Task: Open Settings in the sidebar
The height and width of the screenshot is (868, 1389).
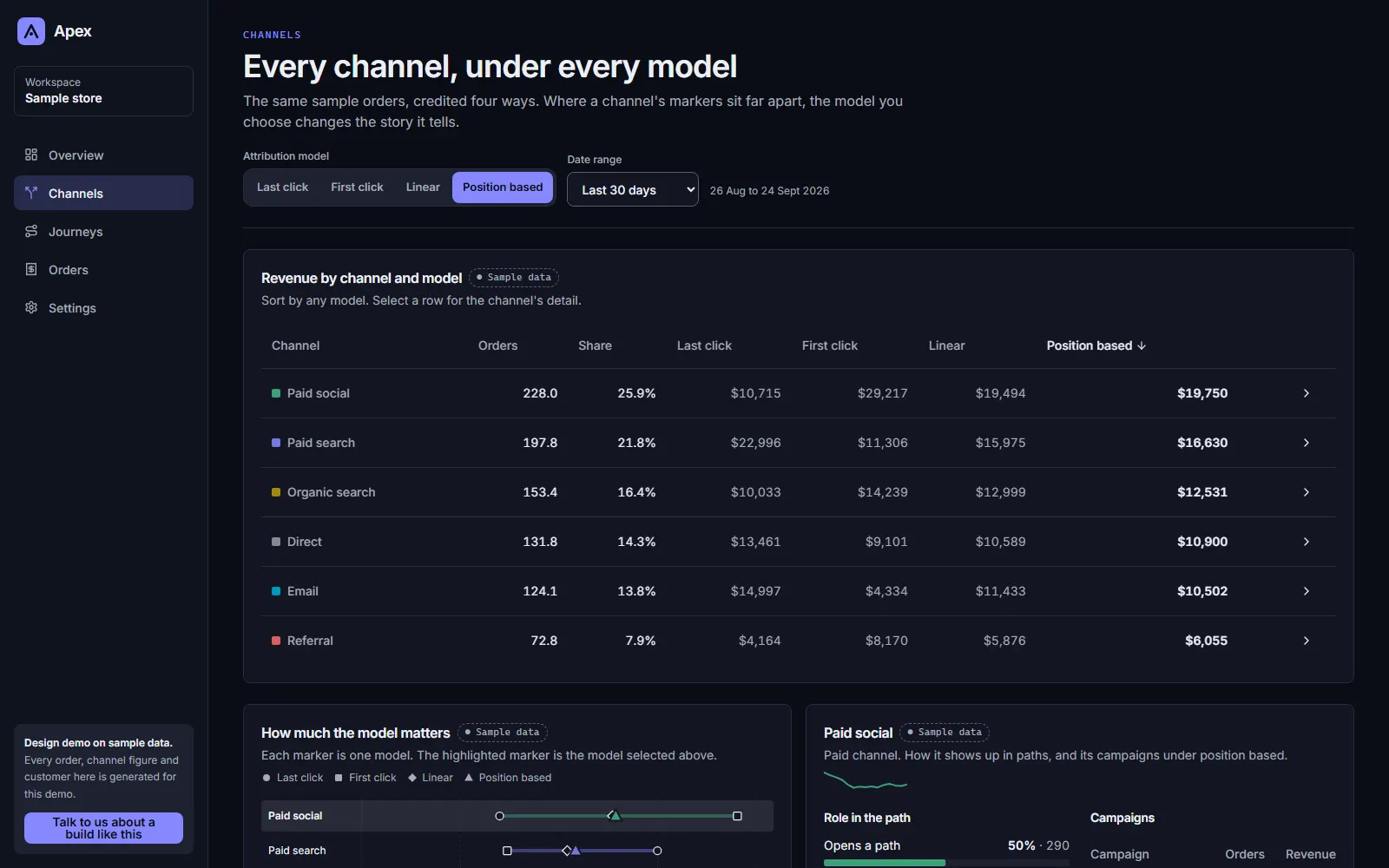Action: coord(103,307)
